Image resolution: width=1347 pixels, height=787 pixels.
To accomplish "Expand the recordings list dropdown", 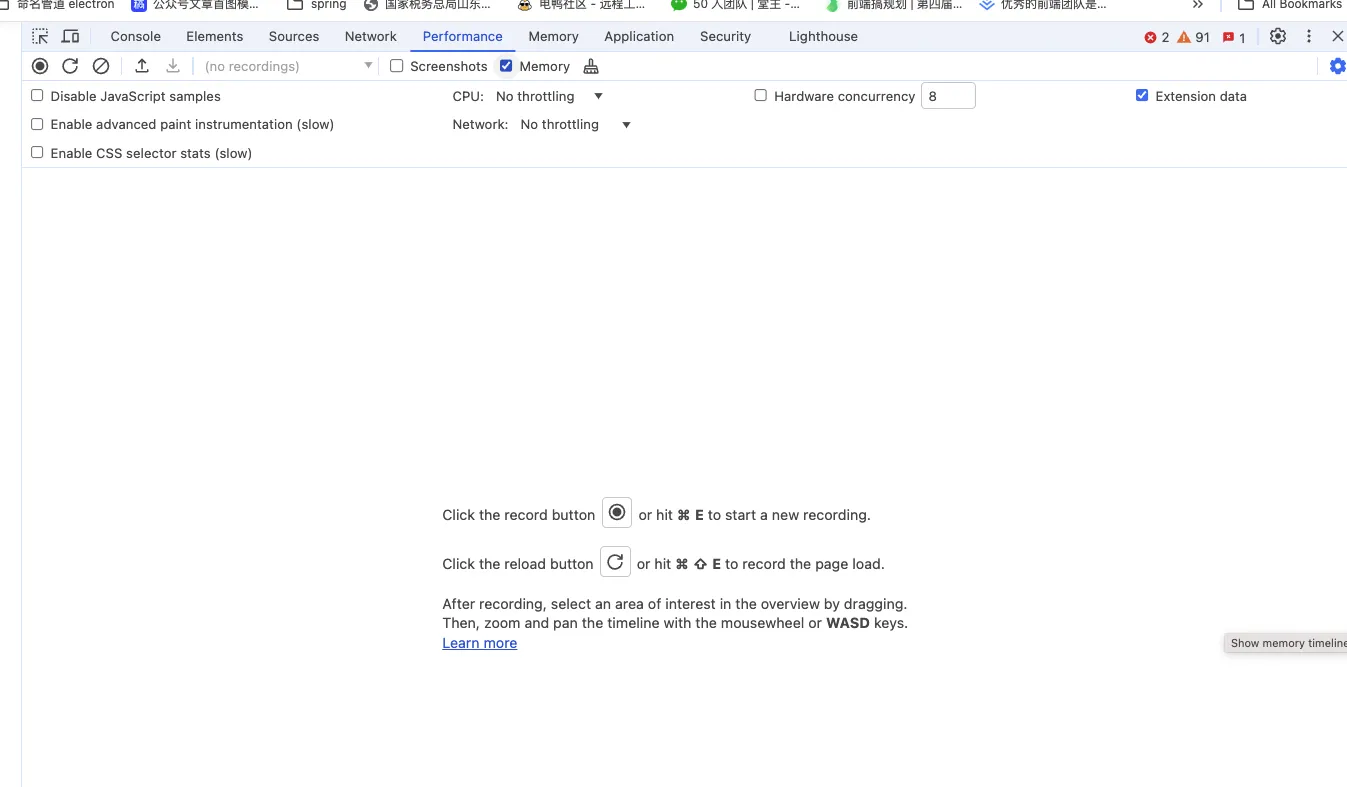I will tap(288, 66).
